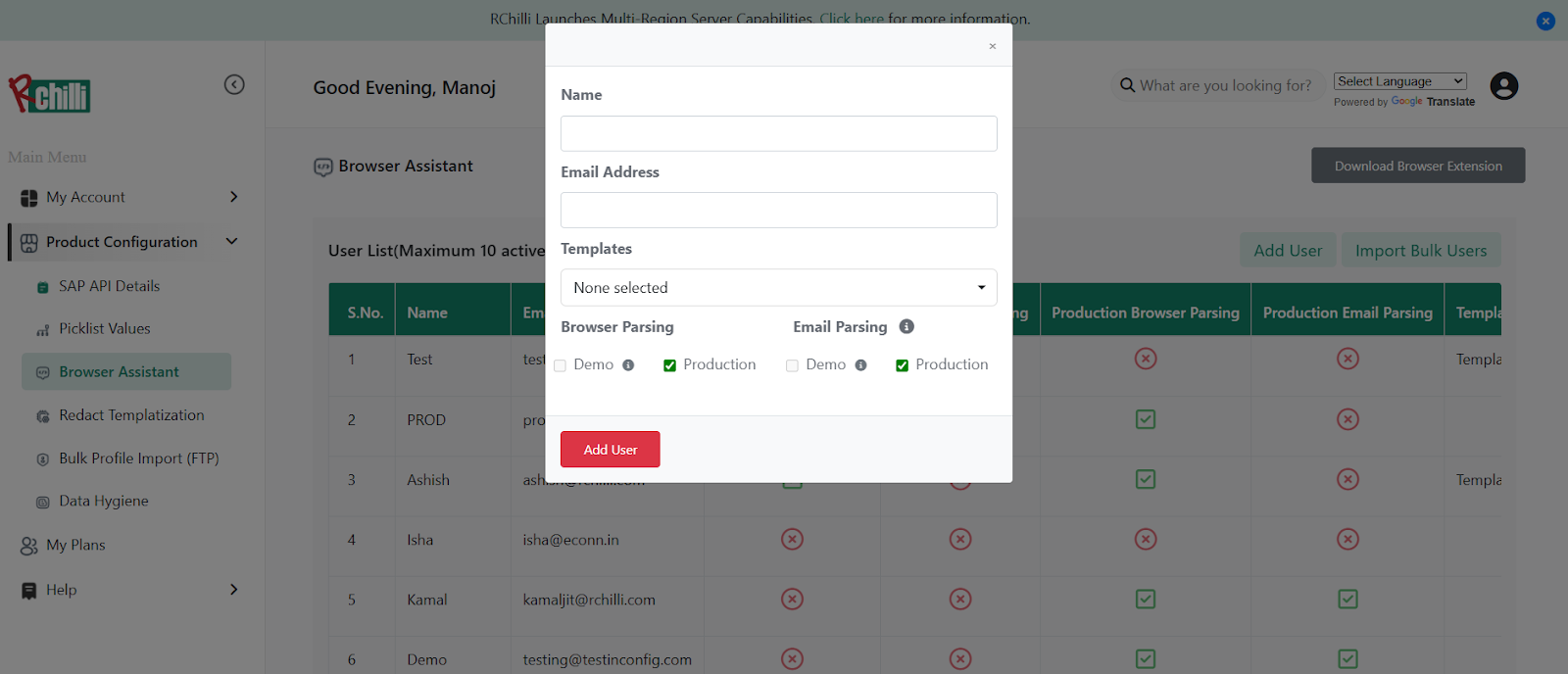This screenshot has width=1568, height=674.
Task: Uncheck Browser Parsing Production checkbox
Action: tap(669, 365)
